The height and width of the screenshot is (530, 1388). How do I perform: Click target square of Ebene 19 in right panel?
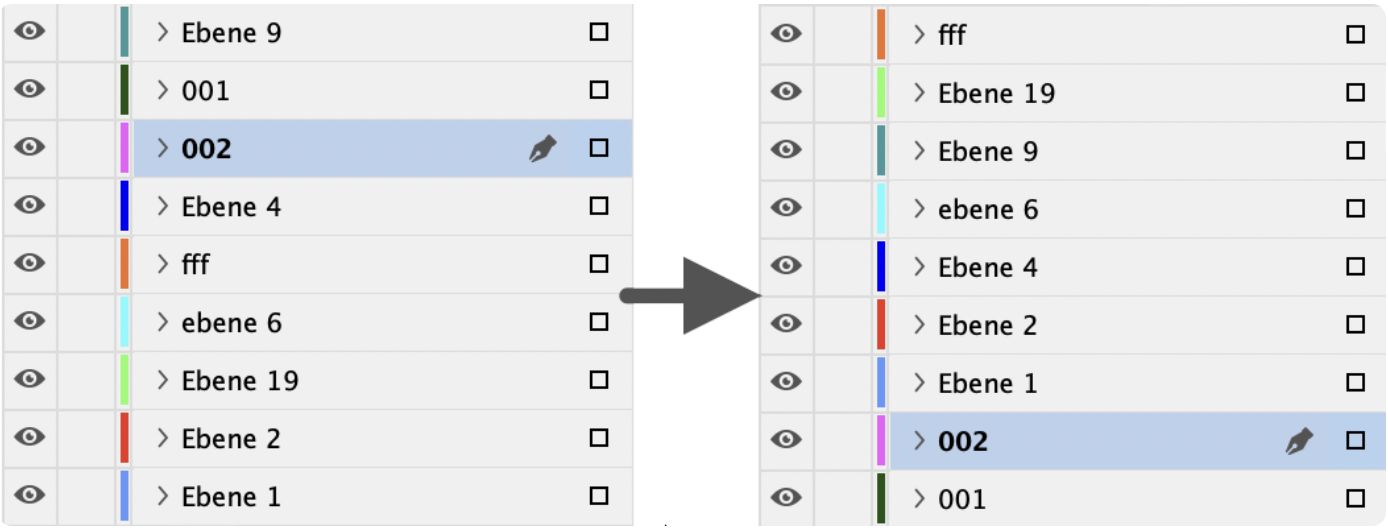point(1355,93)
